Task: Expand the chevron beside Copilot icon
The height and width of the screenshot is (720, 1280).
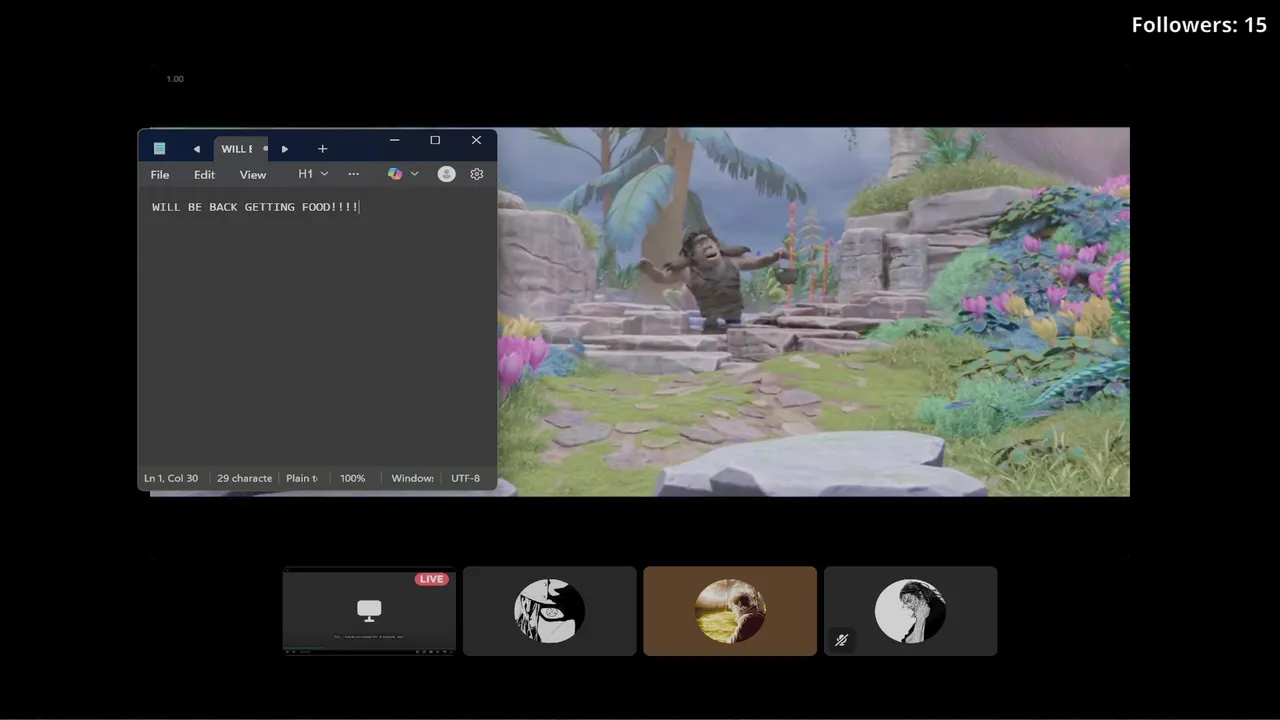Action: pos(414,174)
